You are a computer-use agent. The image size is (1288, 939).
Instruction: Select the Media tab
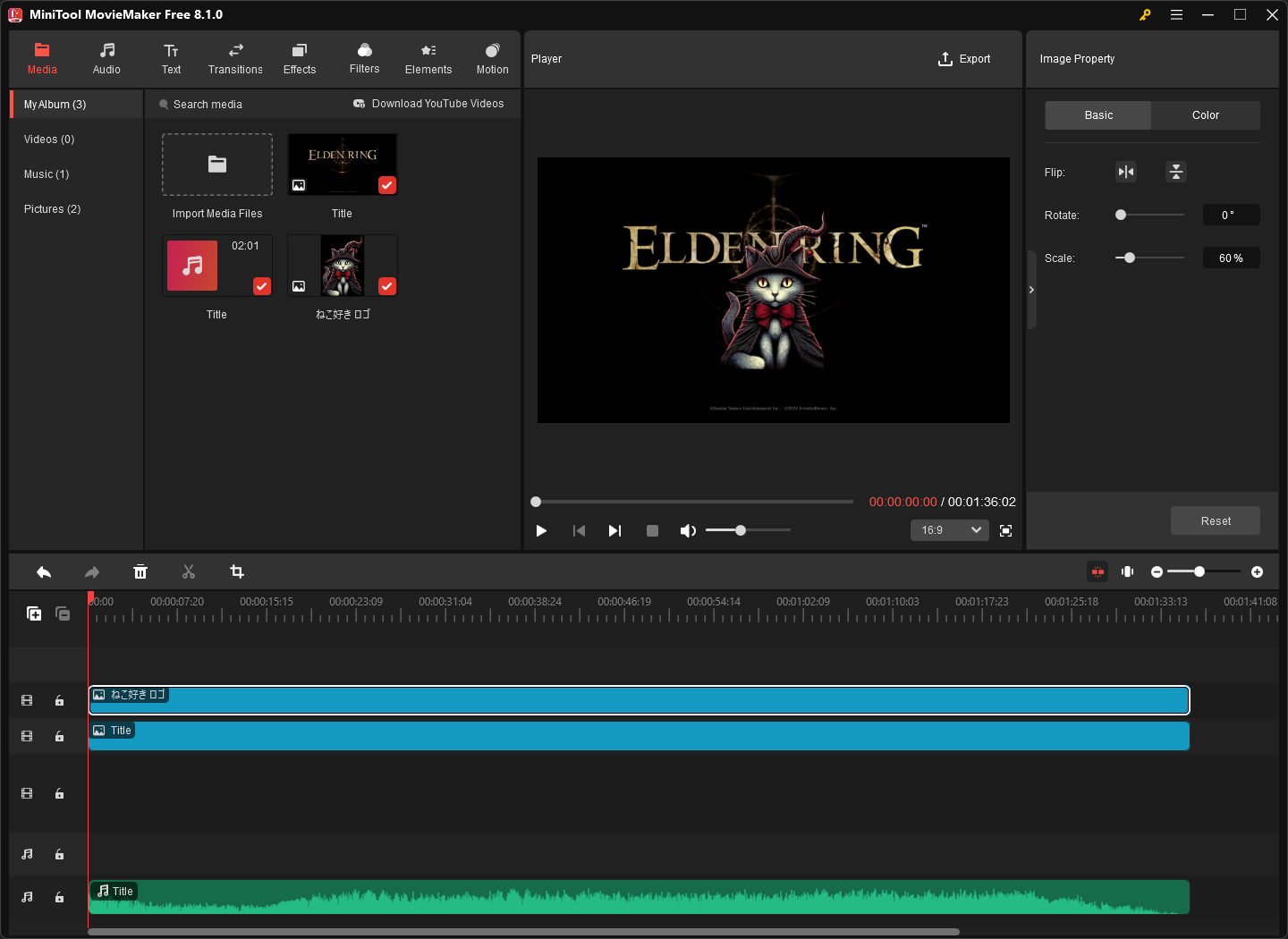coord(42,59)
